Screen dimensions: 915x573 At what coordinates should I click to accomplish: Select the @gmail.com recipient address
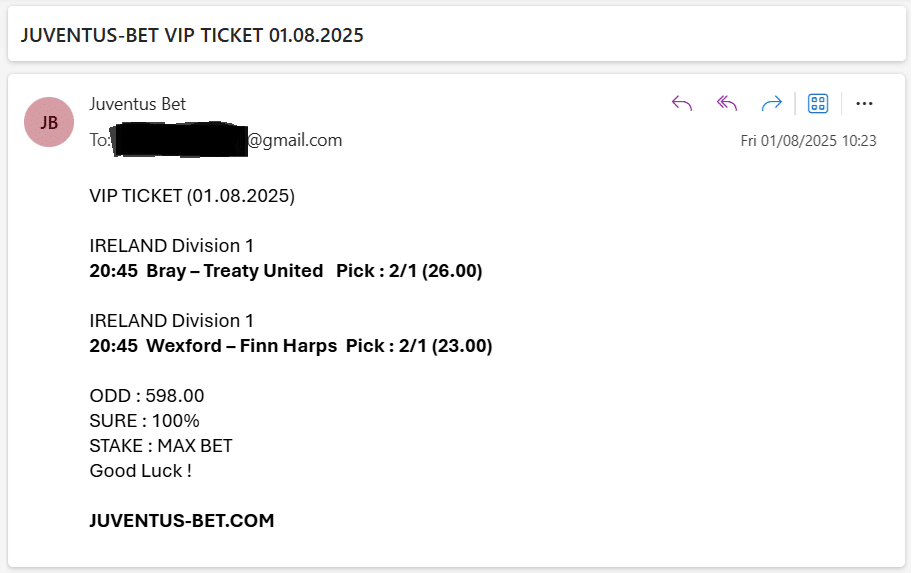point(295,140)
